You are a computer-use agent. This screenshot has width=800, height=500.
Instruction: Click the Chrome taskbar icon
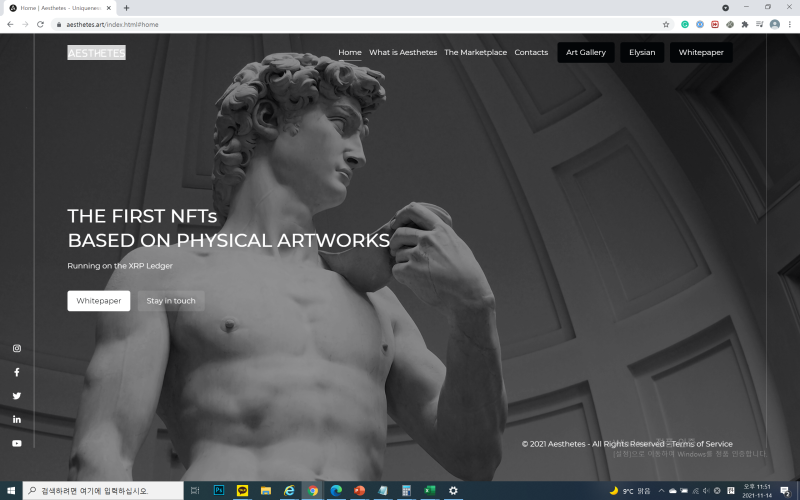click(313, 491)
